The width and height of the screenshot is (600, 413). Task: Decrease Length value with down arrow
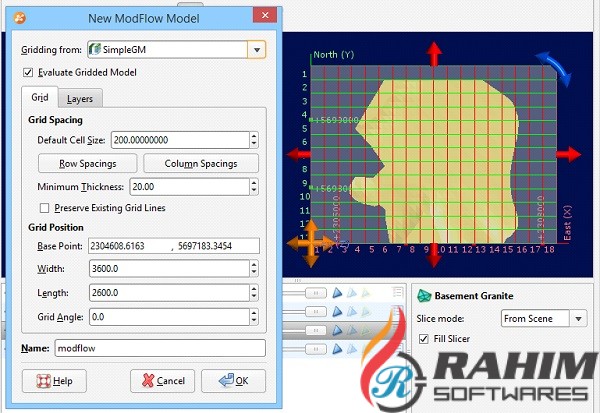coord(254,297)
